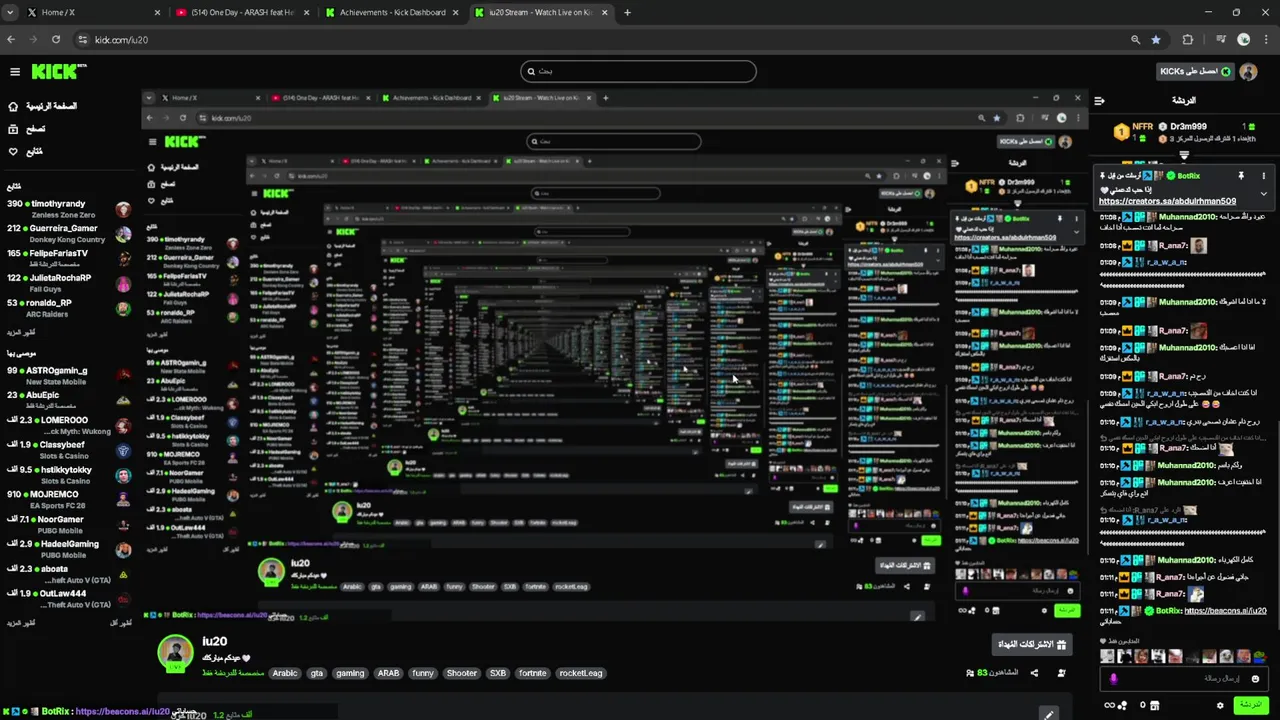Open FelipeFariasTV channel in sidebar

(x=68, y=259)
